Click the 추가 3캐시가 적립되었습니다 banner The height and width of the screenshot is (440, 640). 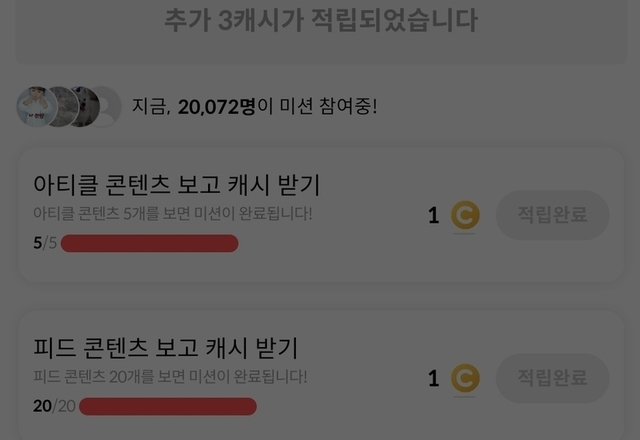coord(320,20)
